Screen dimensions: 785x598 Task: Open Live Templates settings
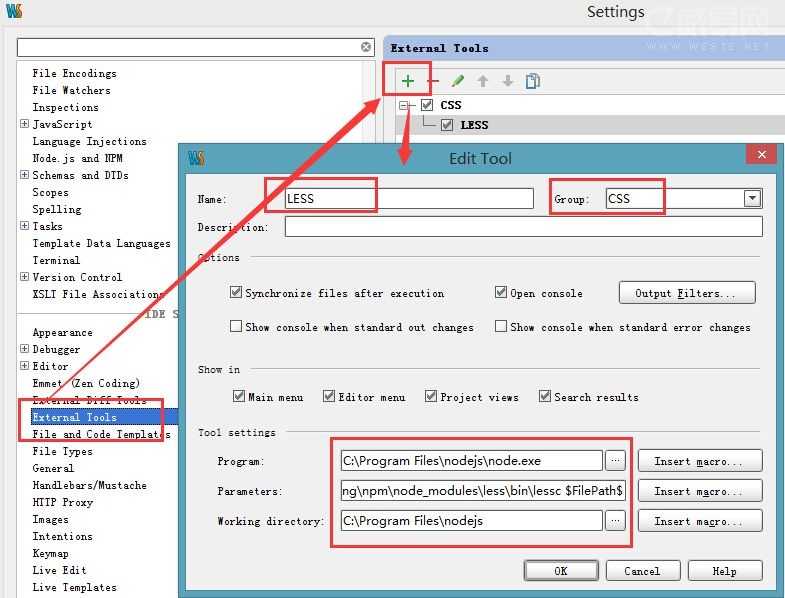pyautogui.click(x=75, y=587)
